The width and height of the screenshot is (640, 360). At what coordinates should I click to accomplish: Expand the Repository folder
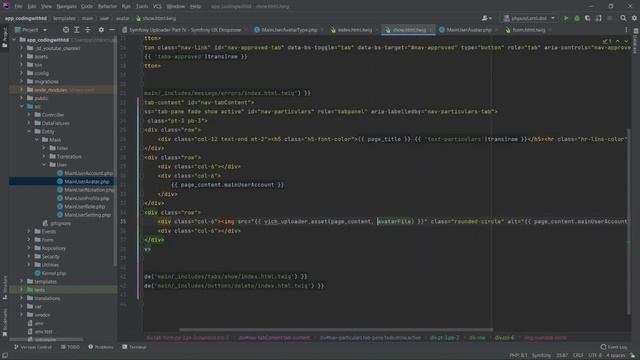(29, 248)
